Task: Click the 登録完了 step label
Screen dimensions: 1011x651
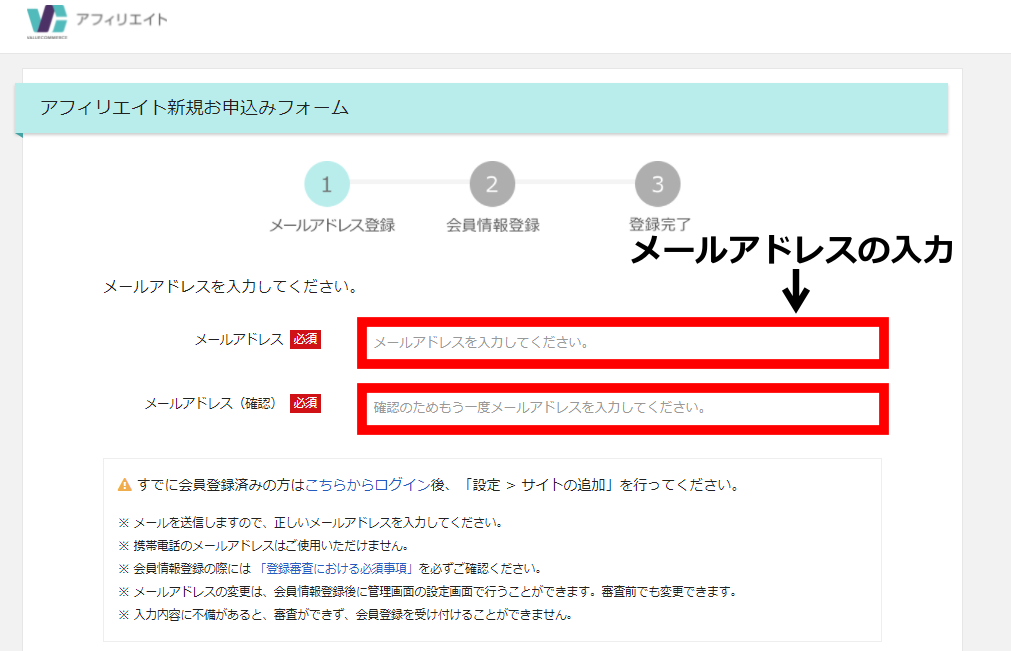Action: tap(660, 224)
